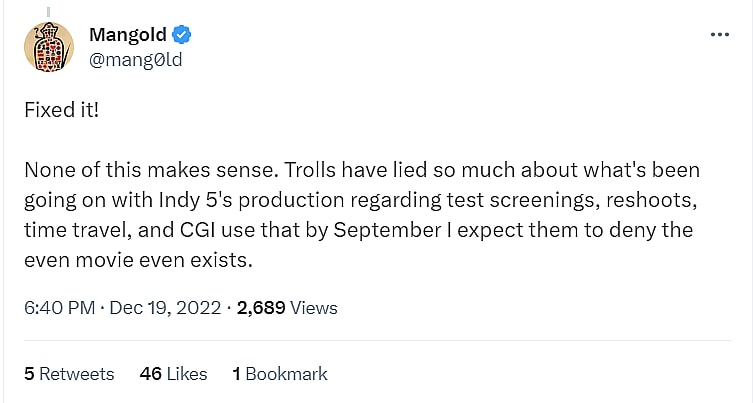Click the display name "Mangold"
The height and width of the screenshot is (403, 753).
pyautogui.click(x=128, y=36)
